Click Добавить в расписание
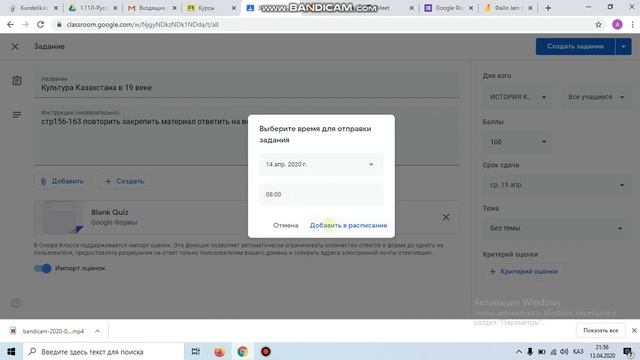This screenshot has height=360, width=640. point(348,225)
